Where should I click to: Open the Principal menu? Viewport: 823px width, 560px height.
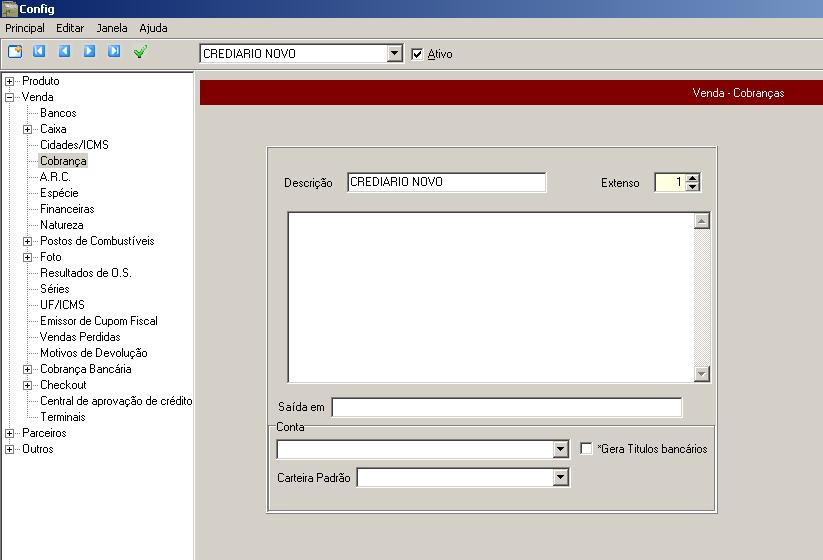point(25,28)
